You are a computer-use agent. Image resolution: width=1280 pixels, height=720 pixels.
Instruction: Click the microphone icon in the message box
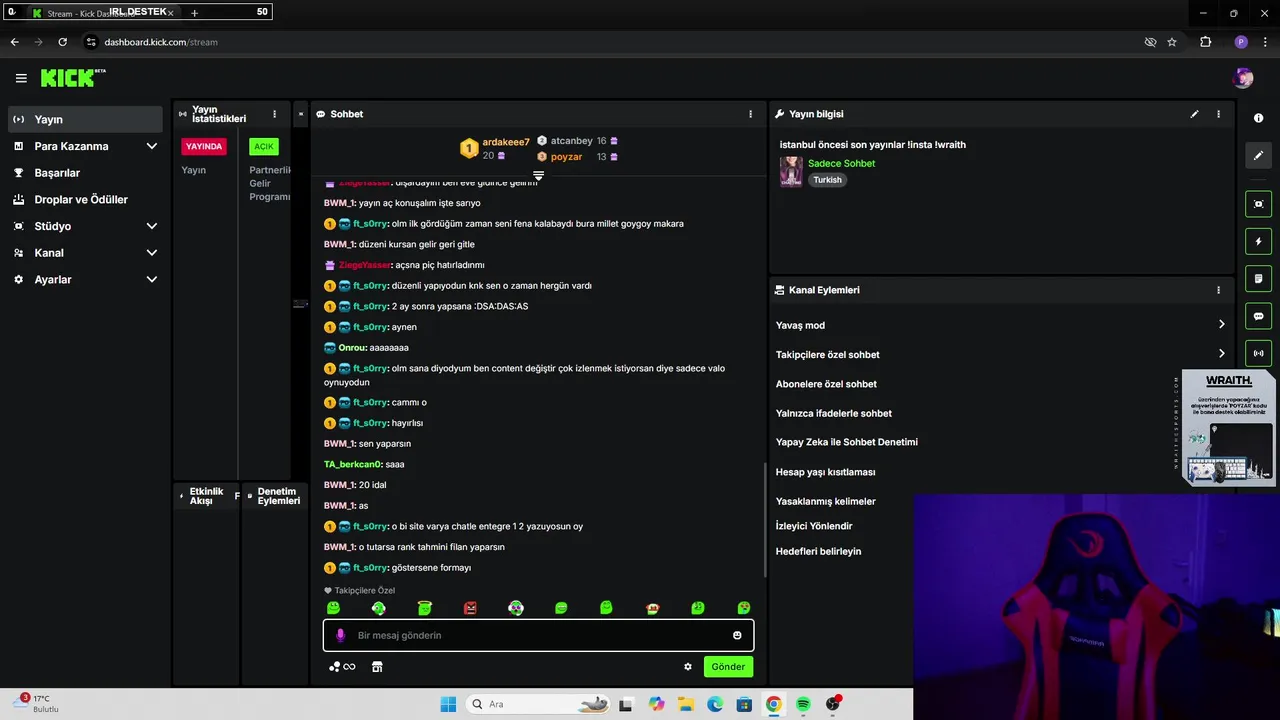click(340, 635)
